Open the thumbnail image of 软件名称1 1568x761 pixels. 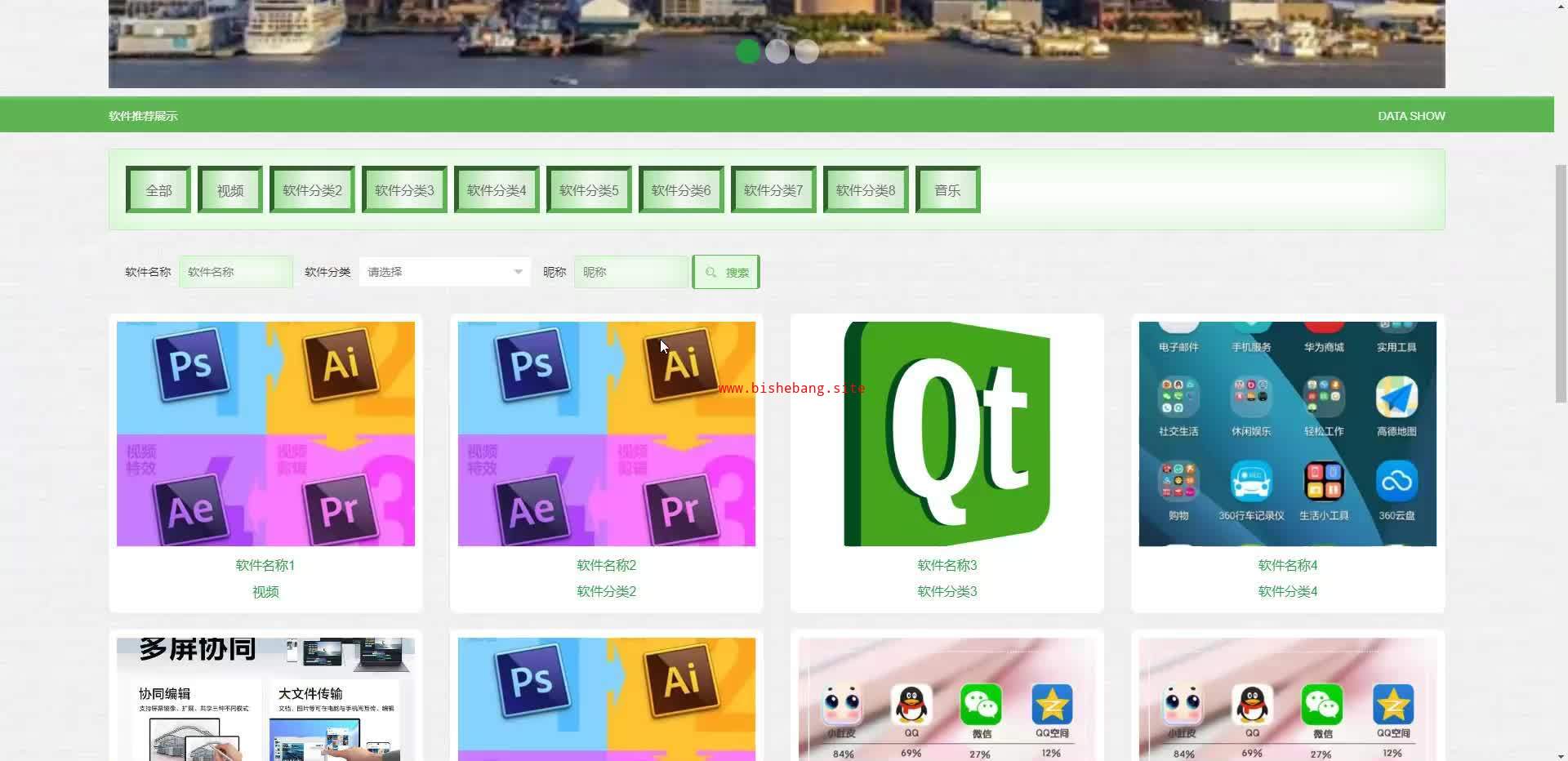click(265, 434)
